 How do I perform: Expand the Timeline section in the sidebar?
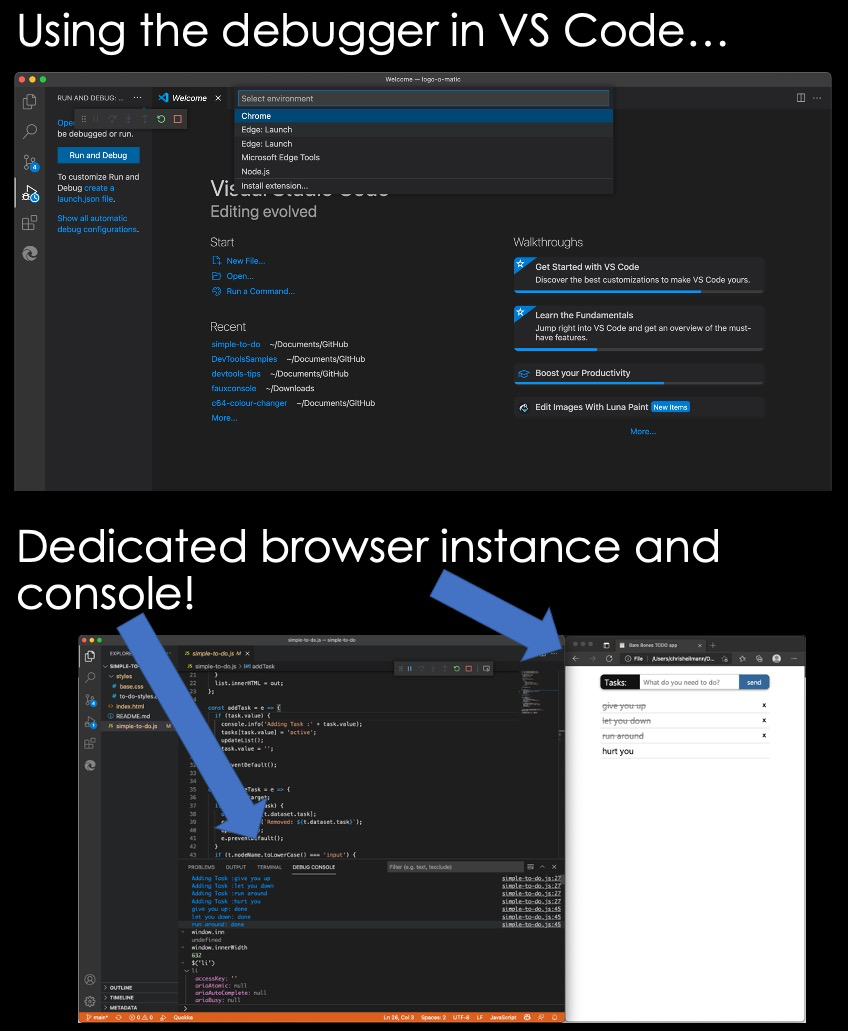tap(121, 997)
